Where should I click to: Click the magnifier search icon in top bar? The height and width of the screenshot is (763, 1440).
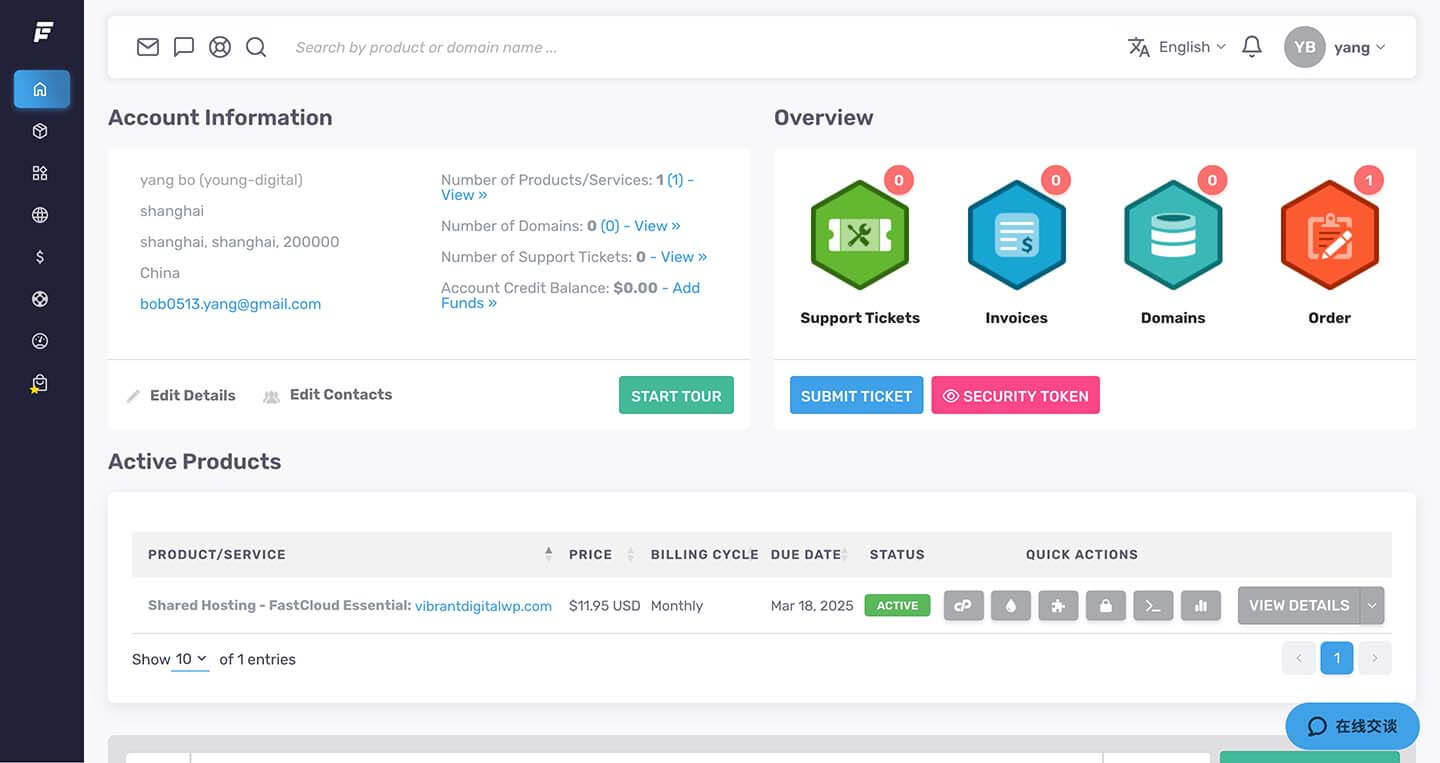pos(256,47)
